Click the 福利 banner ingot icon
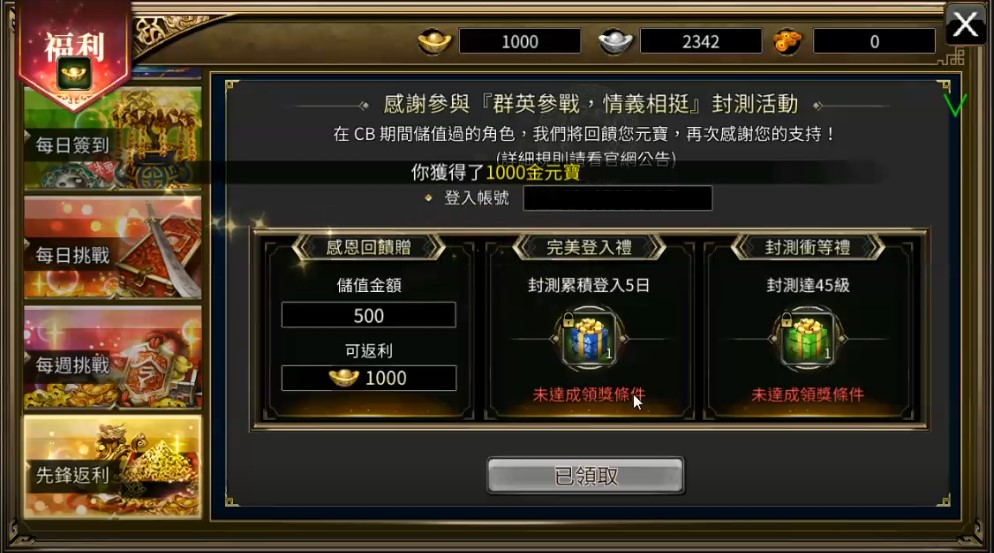The width and height of the screenshot is (994, 553). [74, 75]
